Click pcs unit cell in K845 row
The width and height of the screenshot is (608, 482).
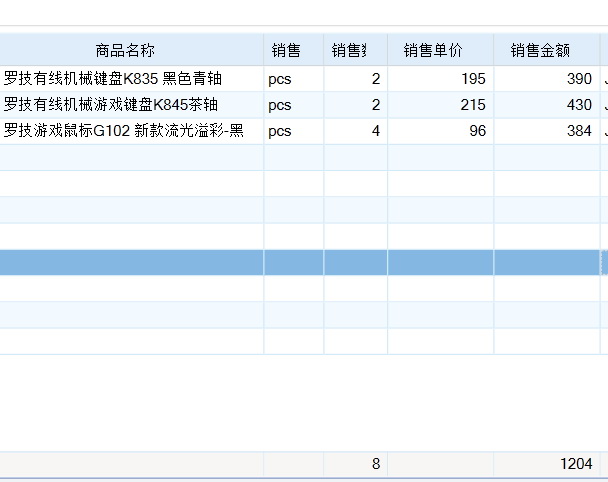point(294,105)
